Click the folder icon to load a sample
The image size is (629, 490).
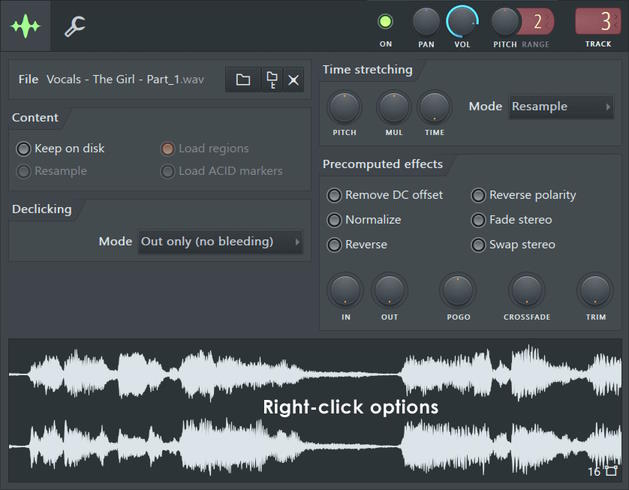pyautogui.click(x=243, y=80)
